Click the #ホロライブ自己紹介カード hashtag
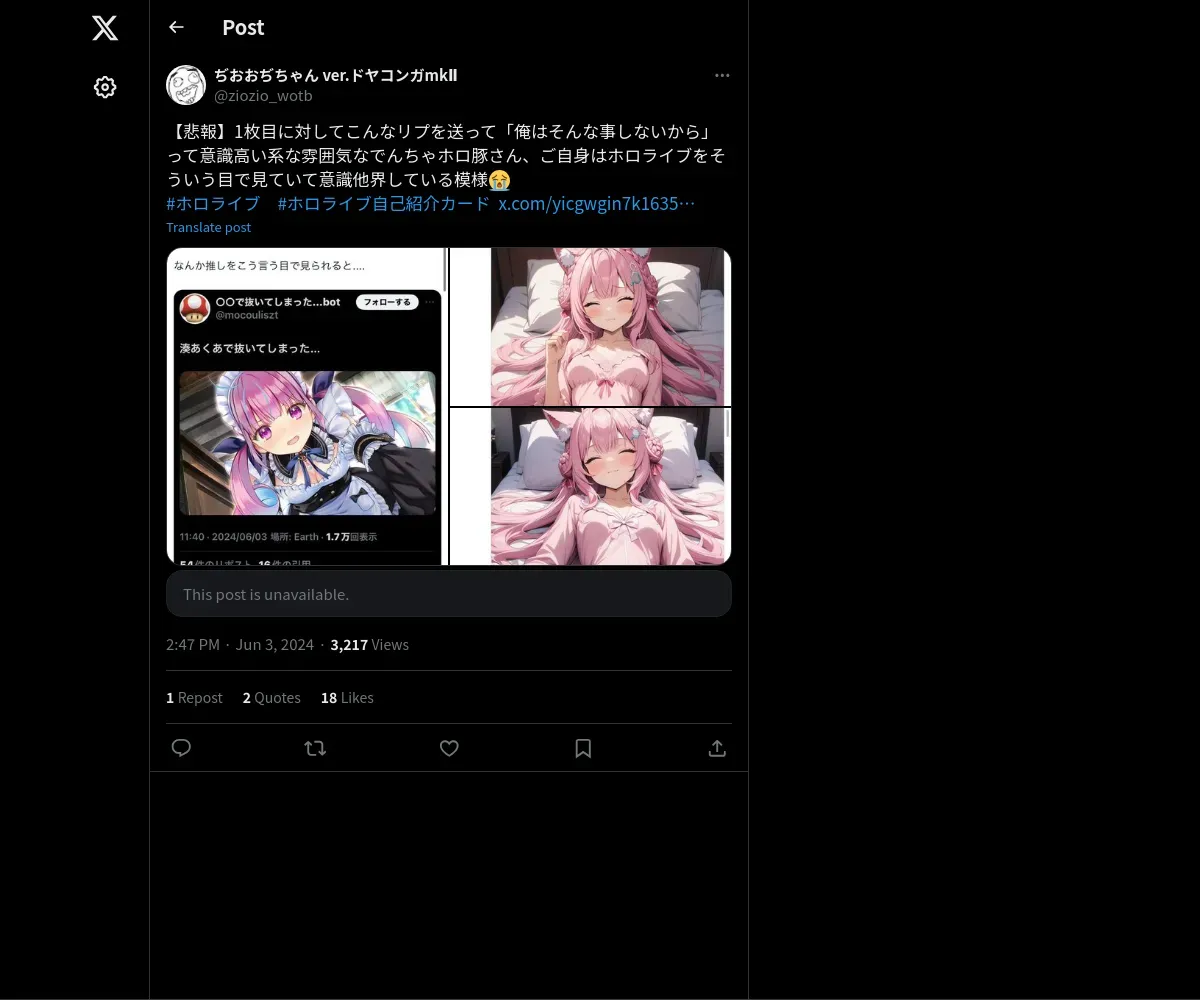The height and width of the screenshot is (1000, 1200). point(384,203)
